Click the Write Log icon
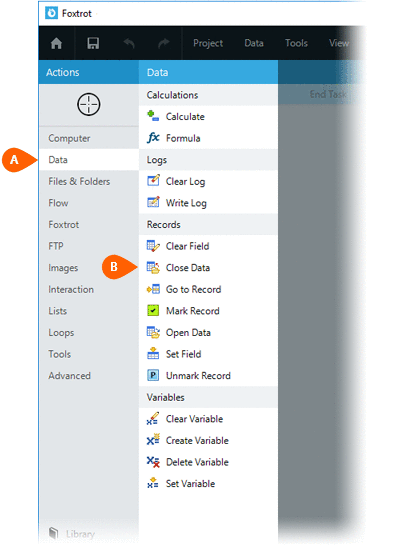This screenshot has height=550, width=393. click(153, 202)
